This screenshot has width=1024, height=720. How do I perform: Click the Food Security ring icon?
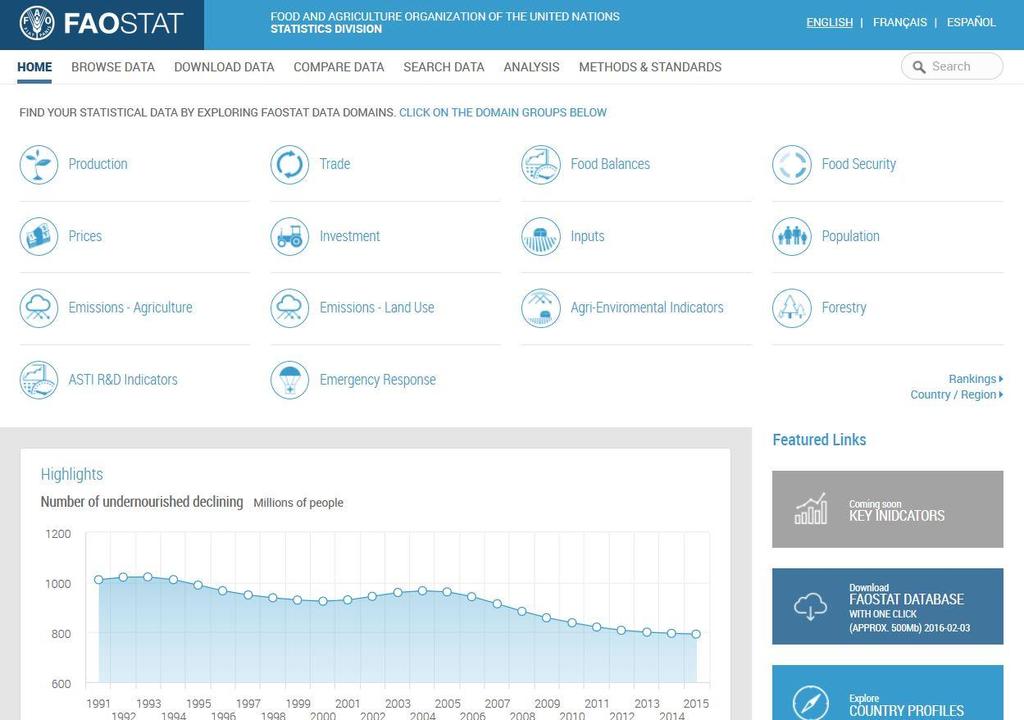pyautogui.click(x=792, y=165)
